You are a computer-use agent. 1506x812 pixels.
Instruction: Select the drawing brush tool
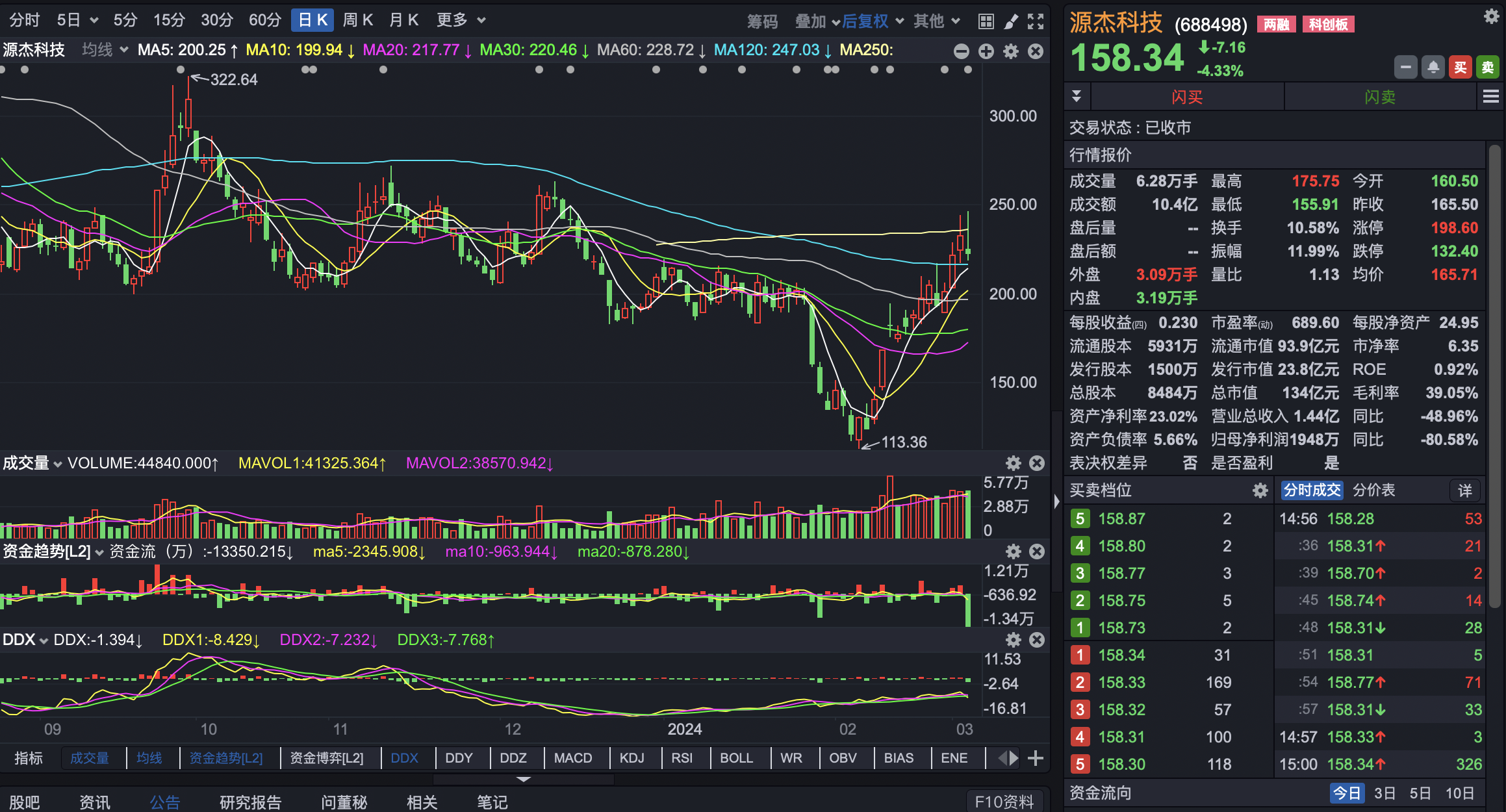click(x=1011, y=21)
